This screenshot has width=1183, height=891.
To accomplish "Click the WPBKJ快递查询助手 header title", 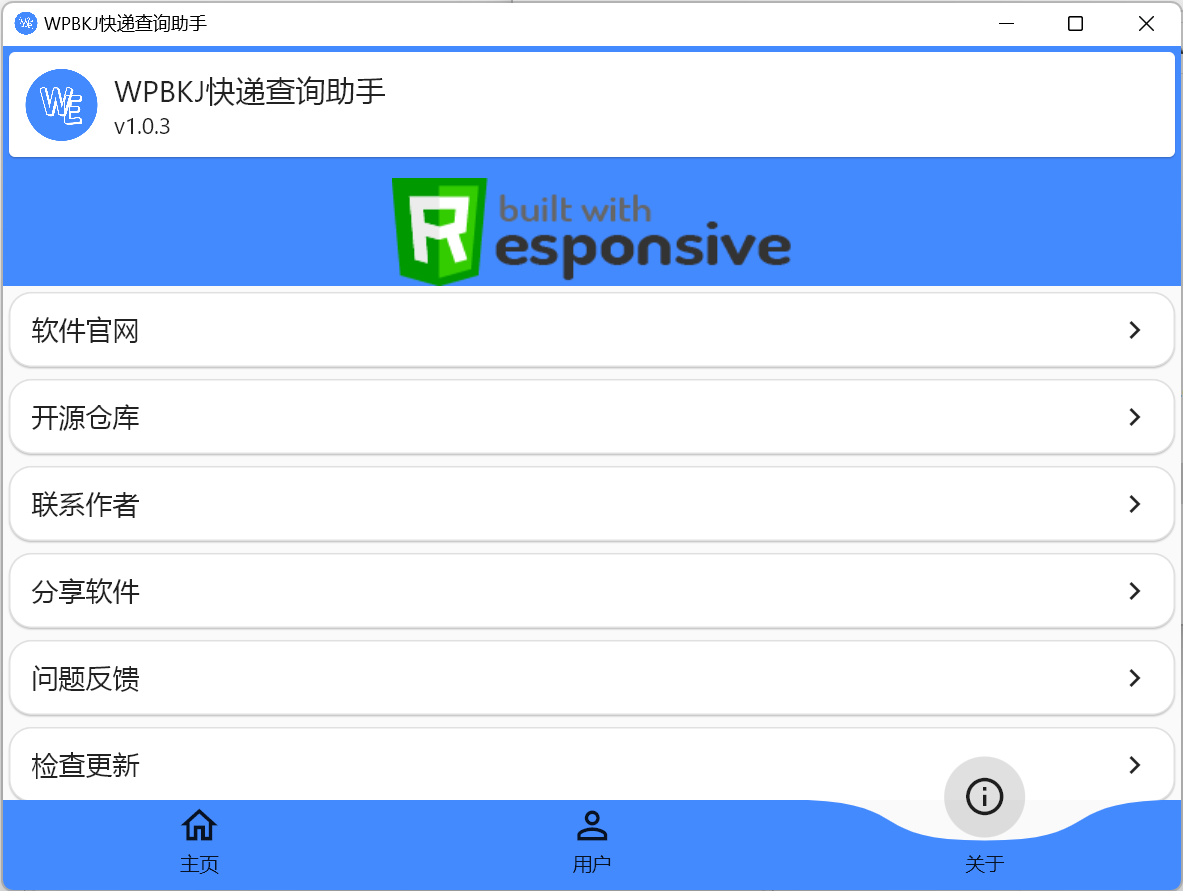I will pos(250,91).
